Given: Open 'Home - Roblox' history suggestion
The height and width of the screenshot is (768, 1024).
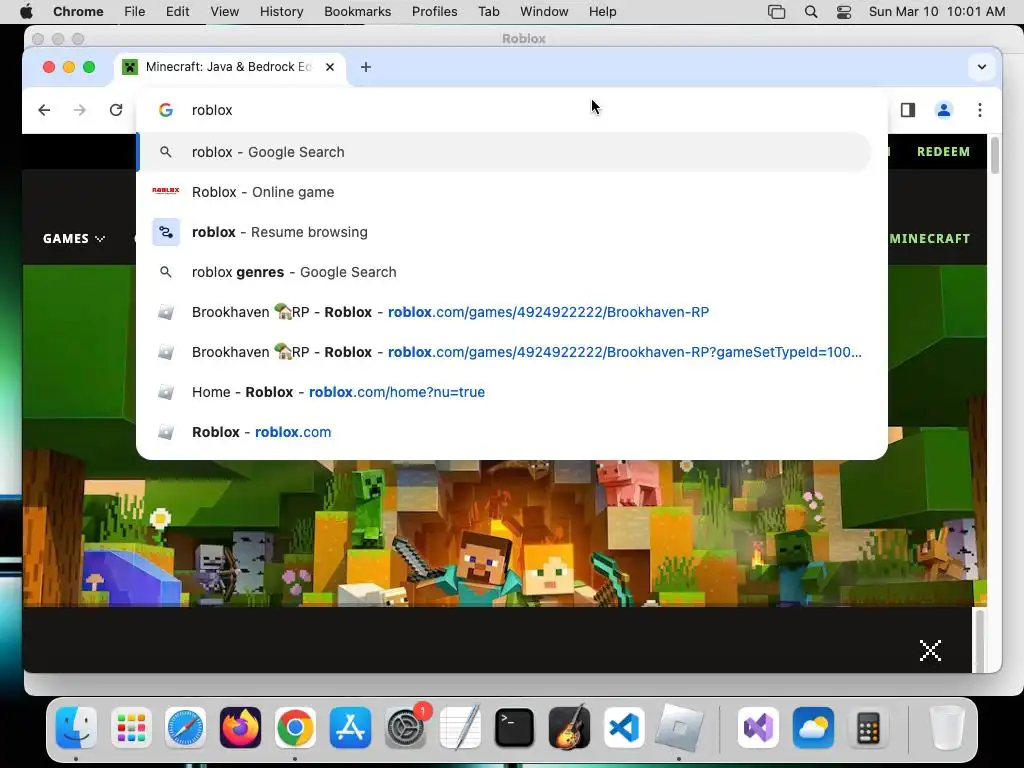Looking at the screenshot, I should [x=504, y=392].
